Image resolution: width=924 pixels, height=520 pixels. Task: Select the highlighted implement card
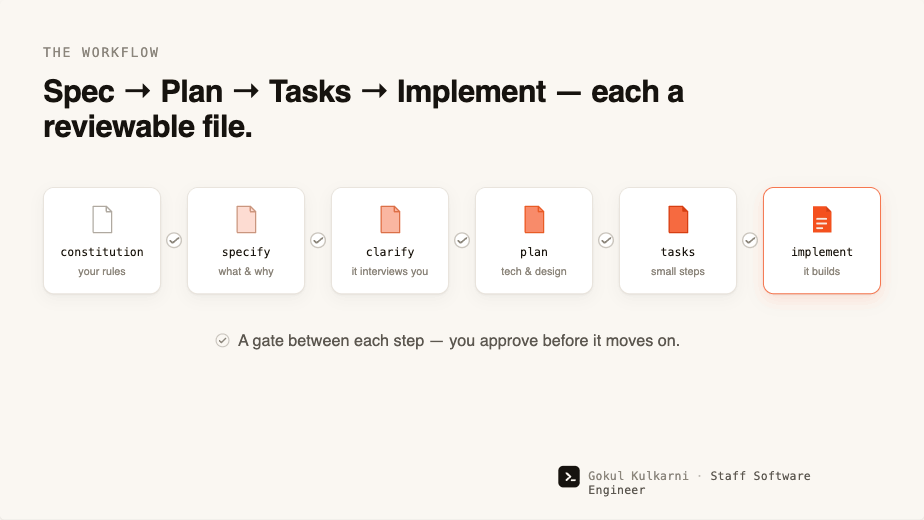tap(821, 241)
